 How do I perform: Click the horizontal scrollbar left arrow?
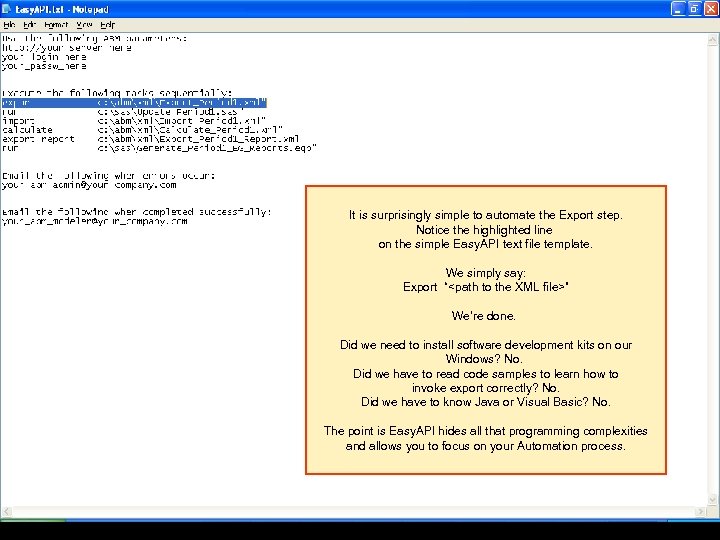point(6,511)
